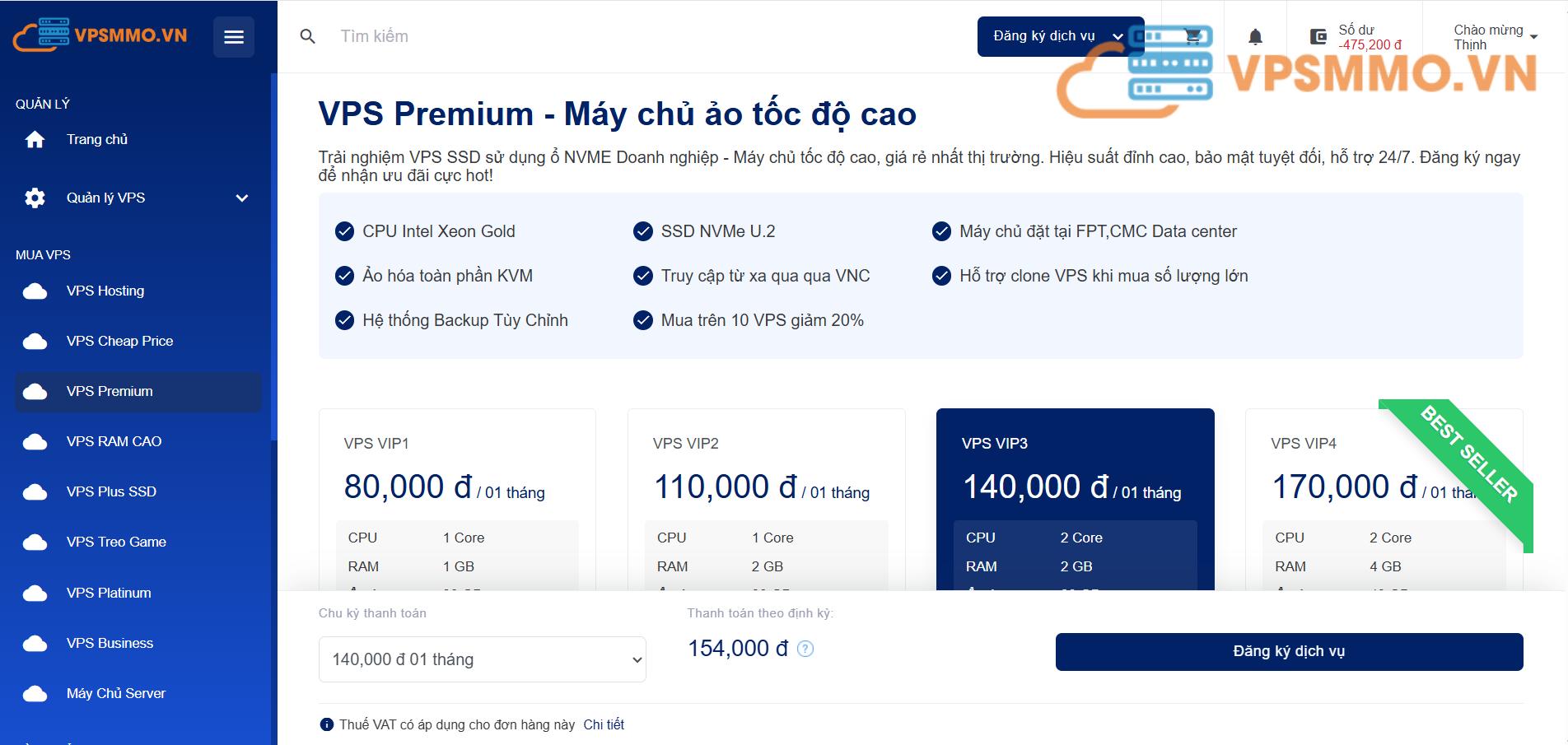Image resolution: width=1568 pixels, height=745 pixels.
Task: Click the search magnifier icon
Action: (308, 36)
